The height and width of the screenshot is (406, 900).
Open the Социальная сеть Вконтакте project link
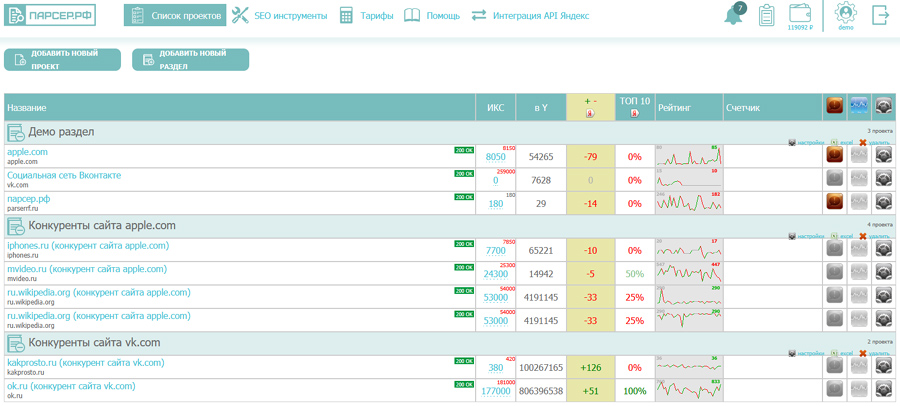tap(64, 175)
